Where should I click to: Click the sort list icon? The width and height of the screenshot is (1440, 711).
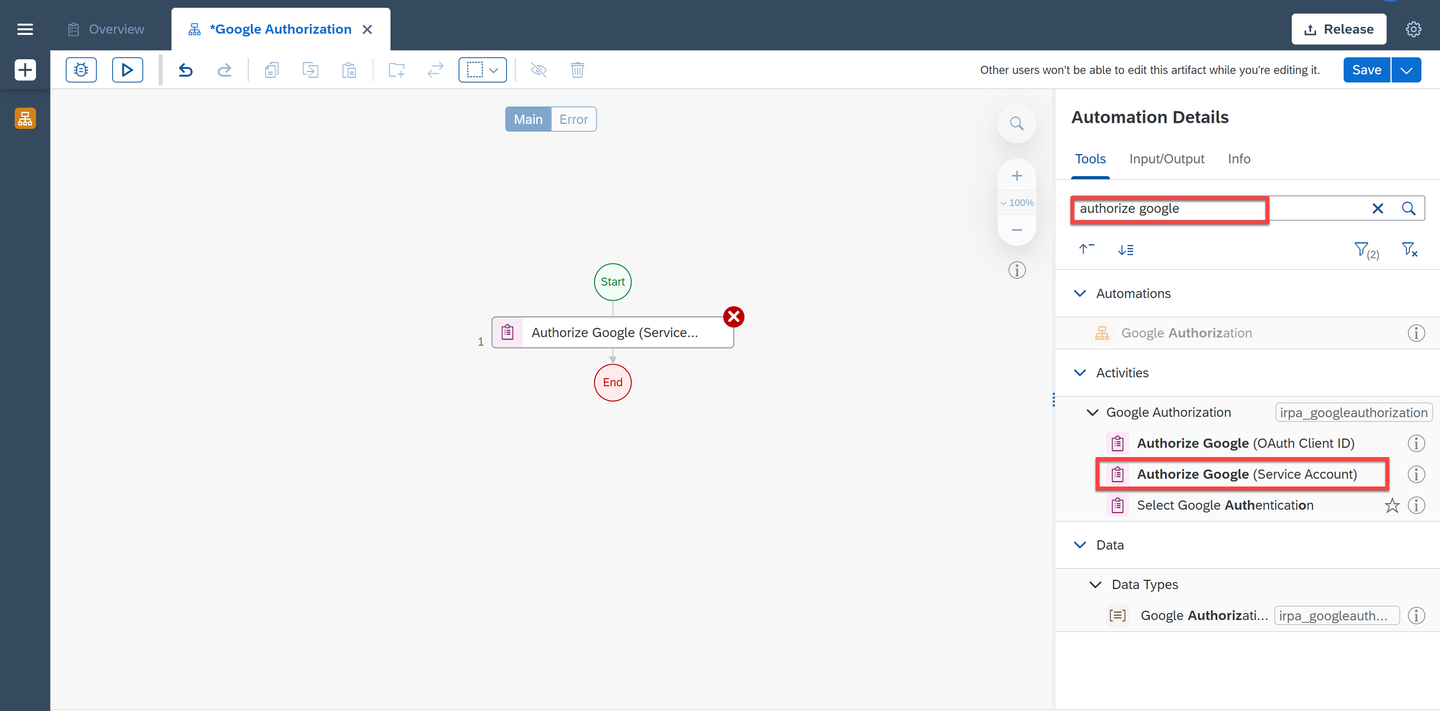tap(1126, 249)
